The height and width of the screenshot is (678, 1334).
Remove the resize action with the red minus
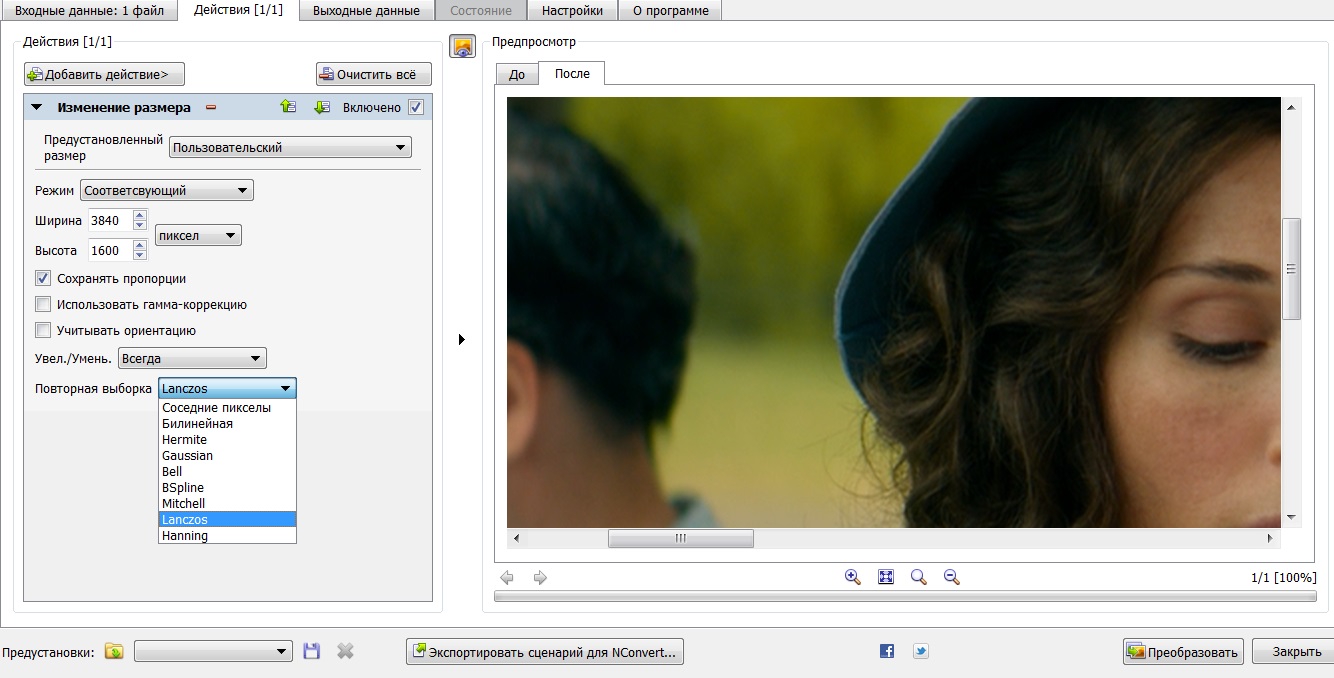211,107
